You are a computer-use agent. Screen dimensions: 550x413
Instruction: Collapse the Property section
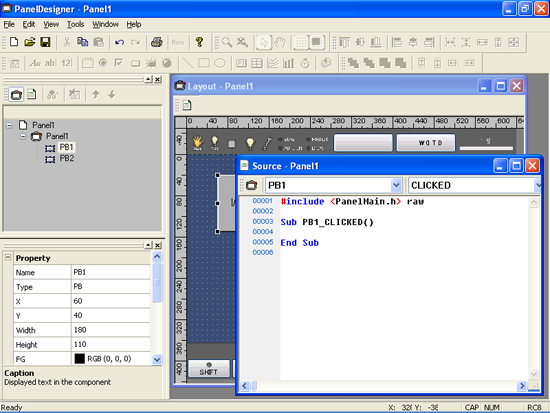(x=8, y=258)
